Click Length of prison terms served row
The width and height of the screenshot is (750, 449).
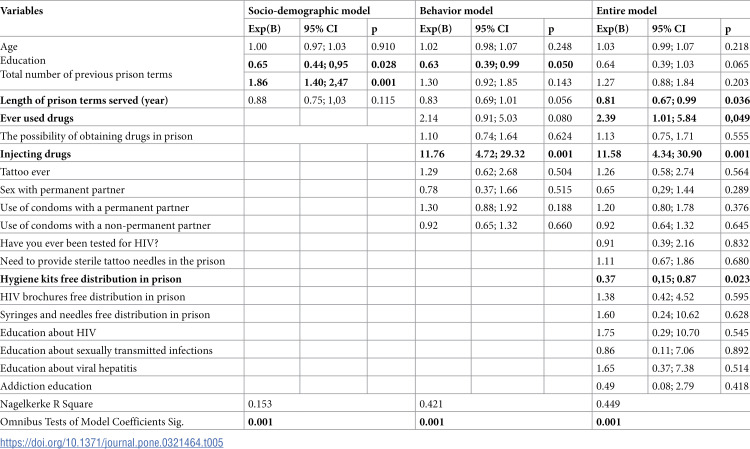pyautogui.click(x=84, y=100)
